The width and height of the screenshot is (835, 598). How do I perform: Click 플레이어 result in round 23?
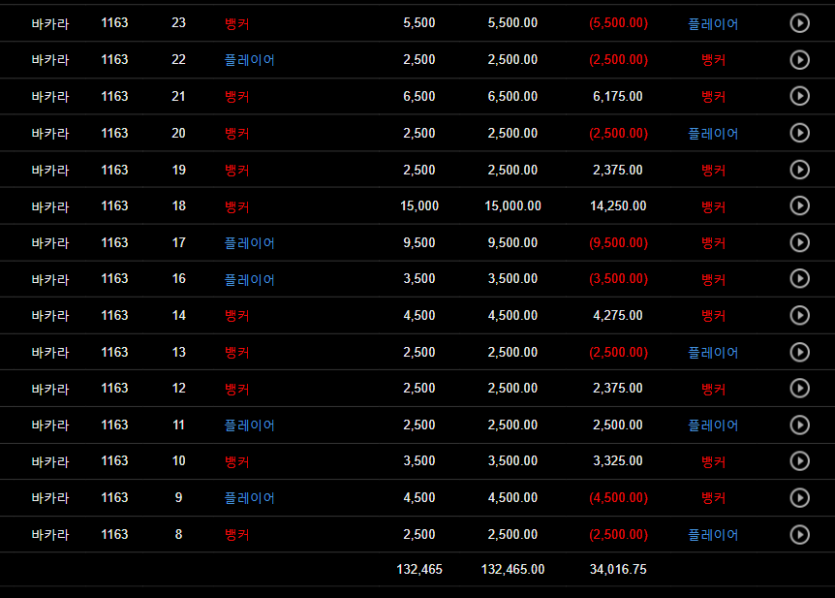click(x=713, y=23)
